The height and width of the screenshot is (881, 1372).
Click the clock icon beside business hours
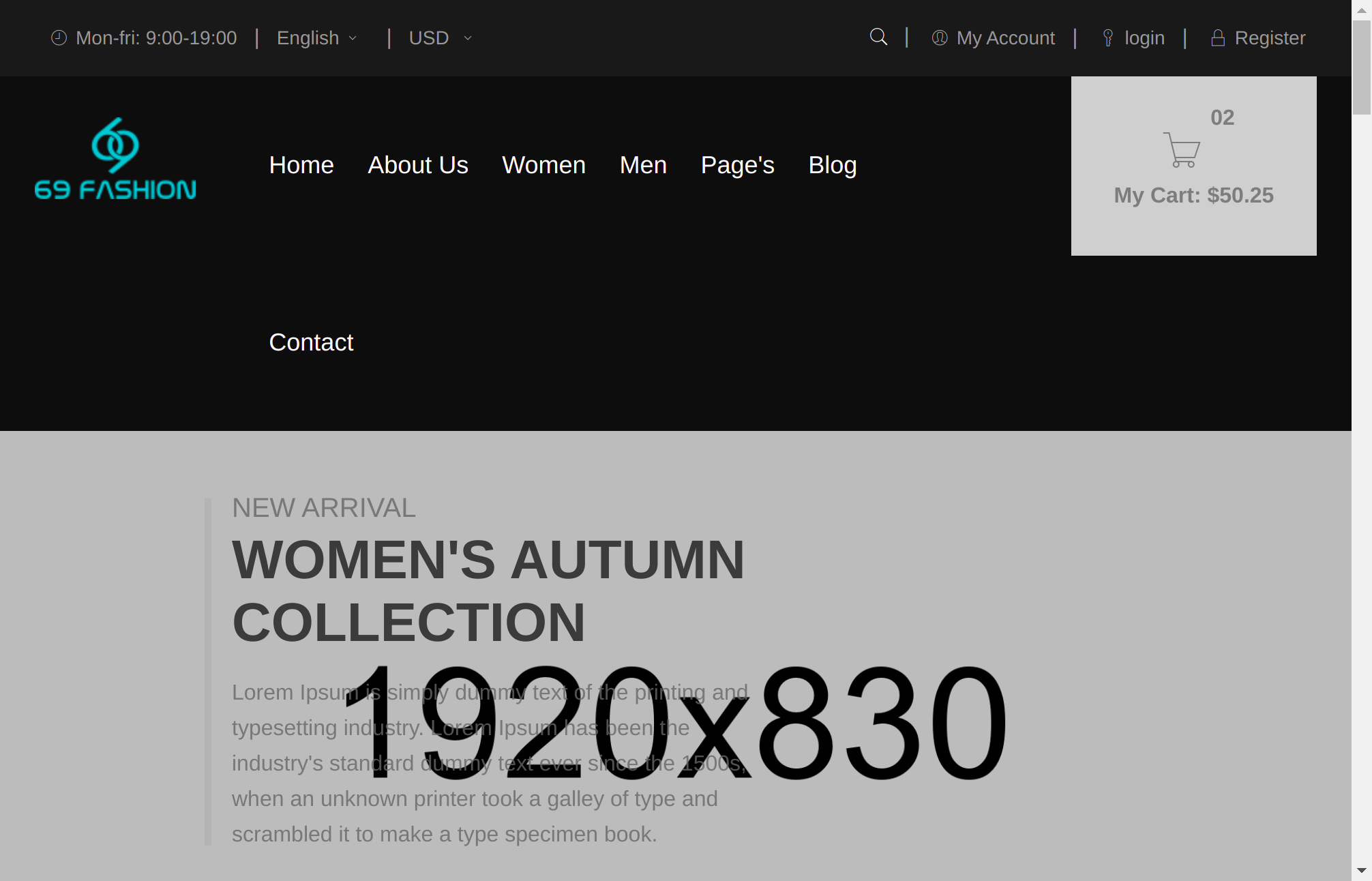tap(59, 38)
